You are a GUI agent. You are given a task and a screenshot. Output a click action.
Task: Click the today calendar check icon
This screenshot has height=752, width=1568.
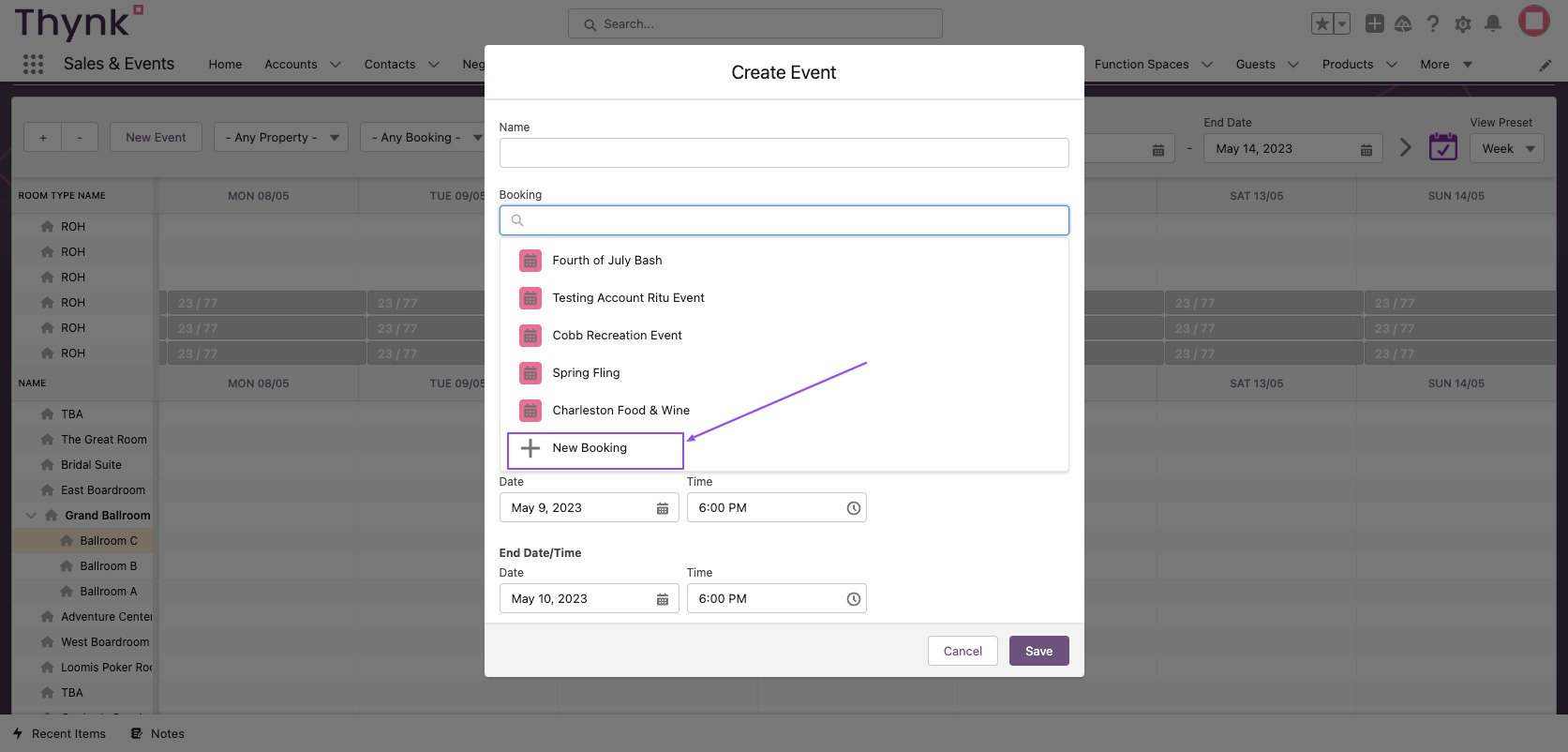click(1442, 147)
